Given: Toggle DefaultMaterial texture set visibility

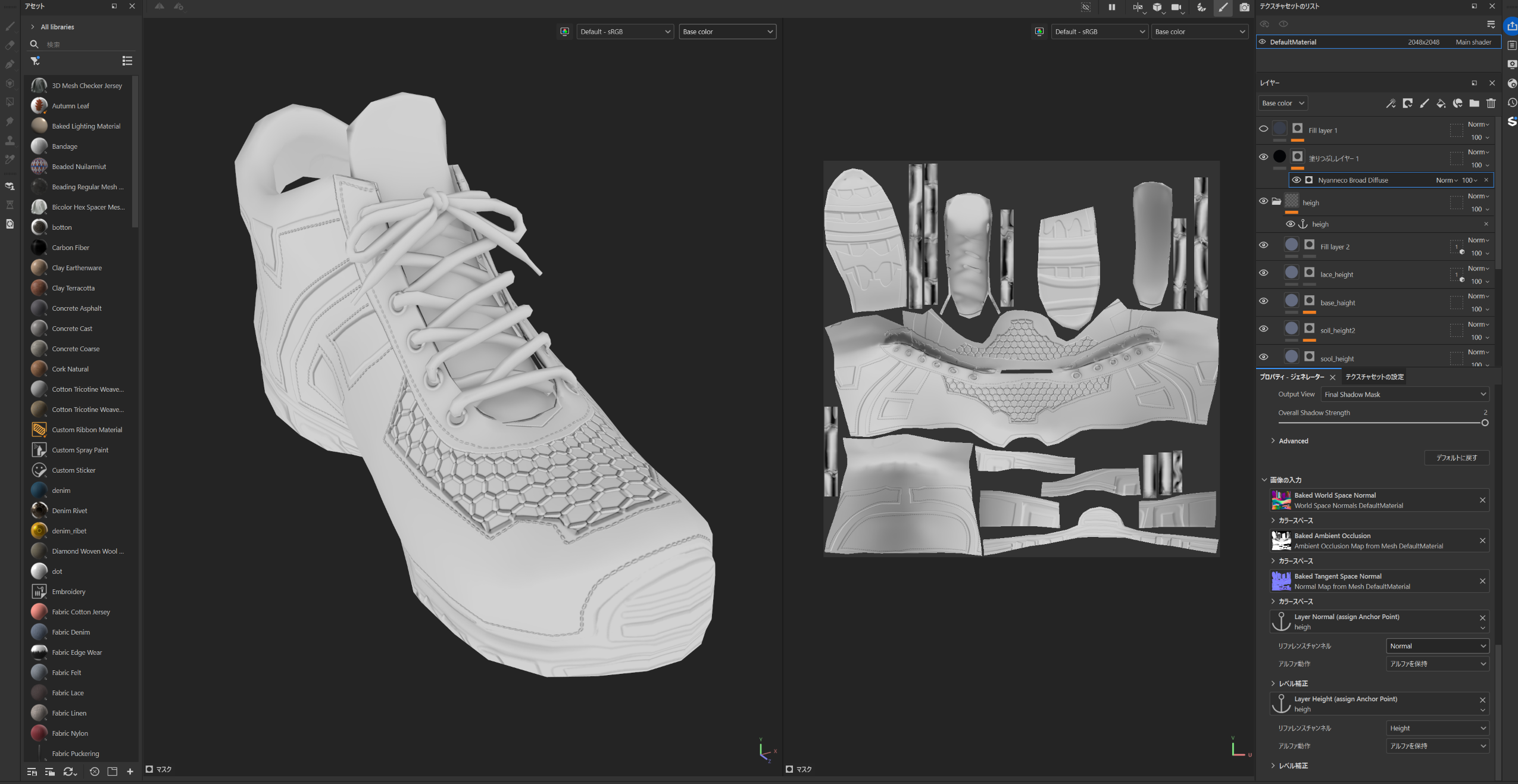Looking at the screenshot, I should (x=1262, y=42).
